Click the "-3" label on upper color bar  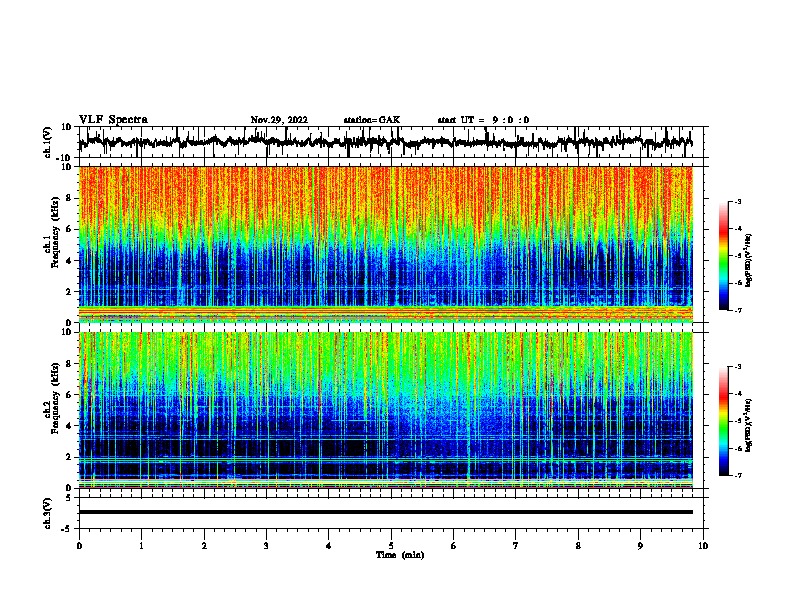pos(737,202)
